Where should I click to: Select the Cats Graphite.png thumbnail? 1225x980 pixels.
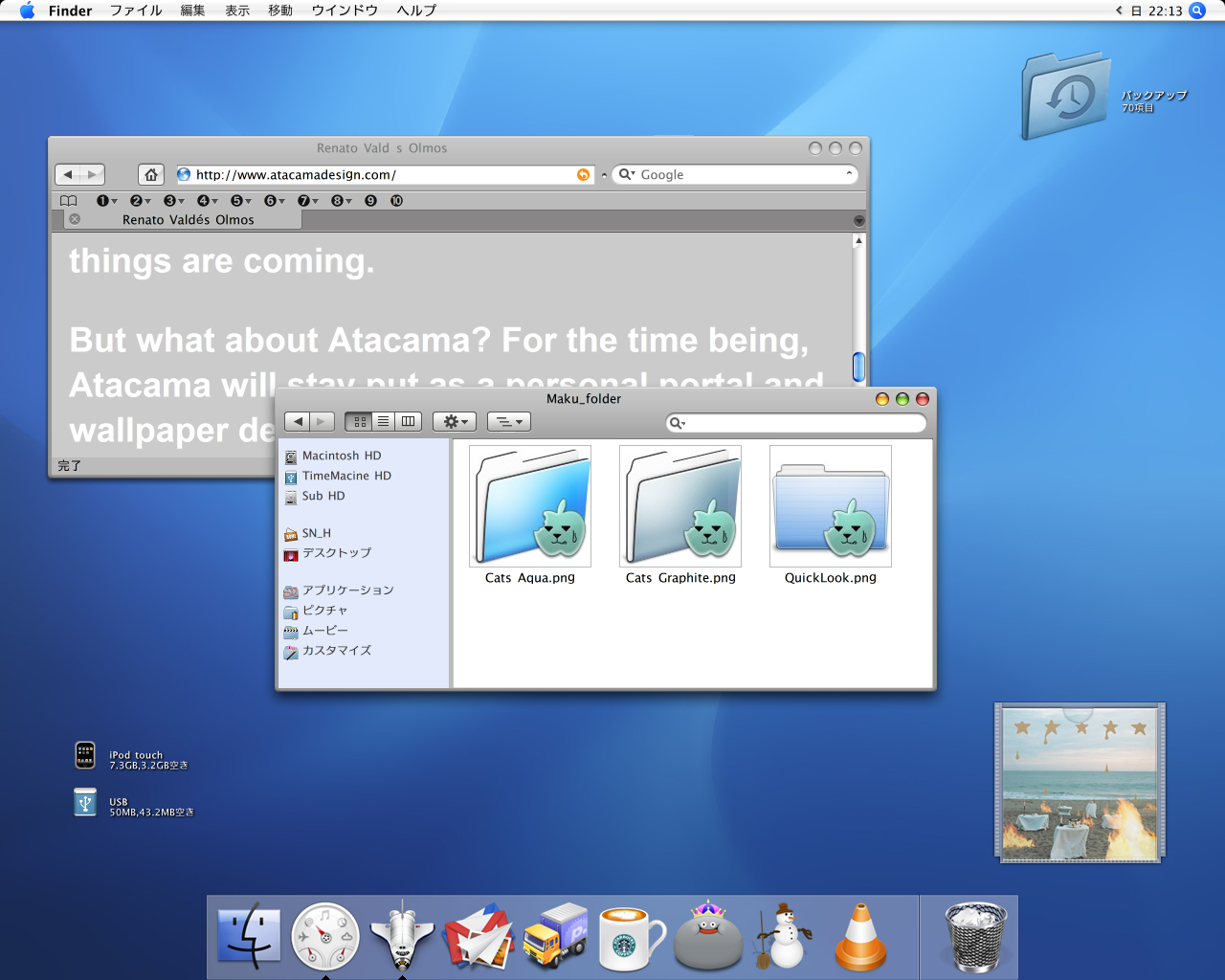[x=680, y=506]
